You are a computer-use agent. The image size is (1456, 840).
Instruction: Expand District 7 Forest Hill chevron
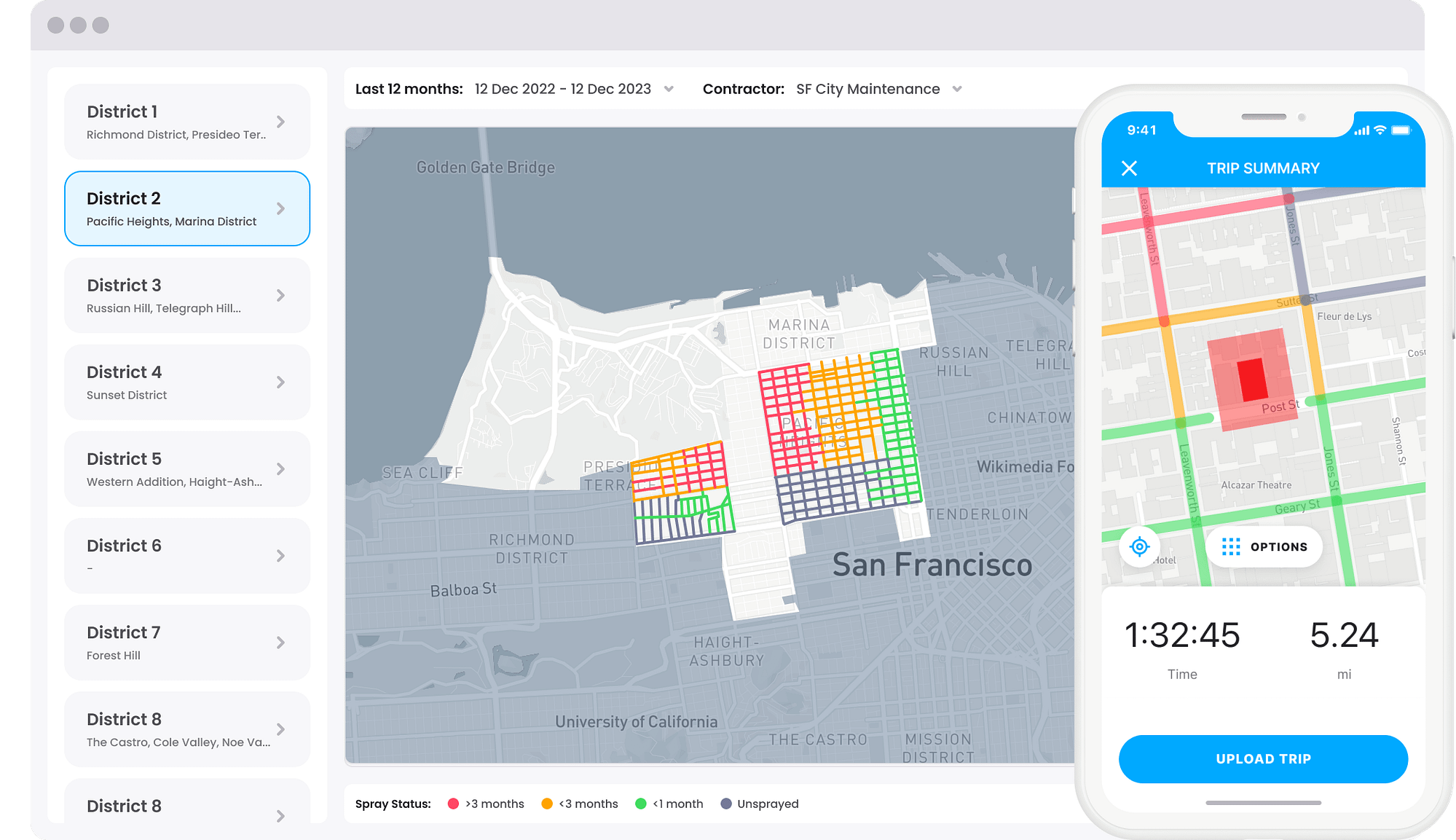(280, 643)
